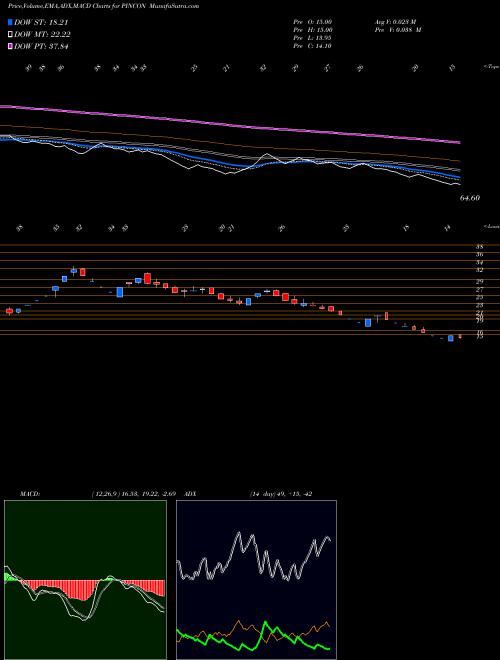This screenshot has width=500, height=660.
Task: Click the 'Pre C: 14.10' close value
Action: (x=313, y=46)
